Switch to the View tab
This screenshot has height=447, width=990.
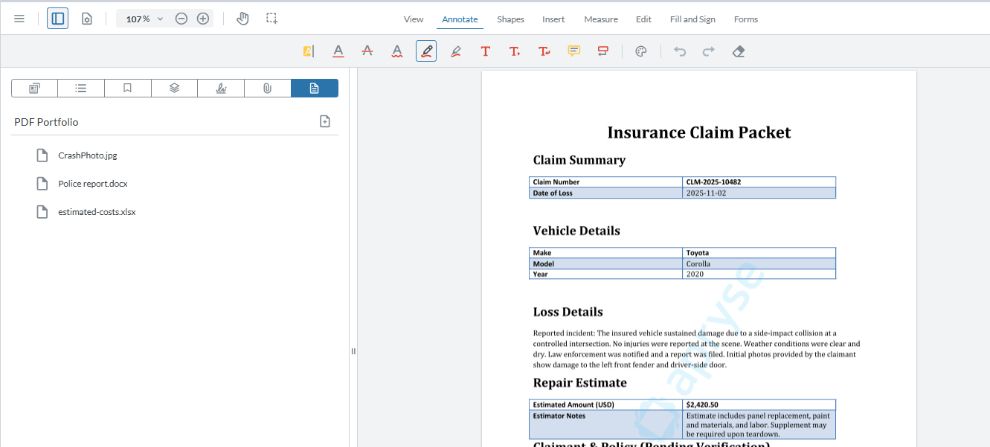pos(414,20)
